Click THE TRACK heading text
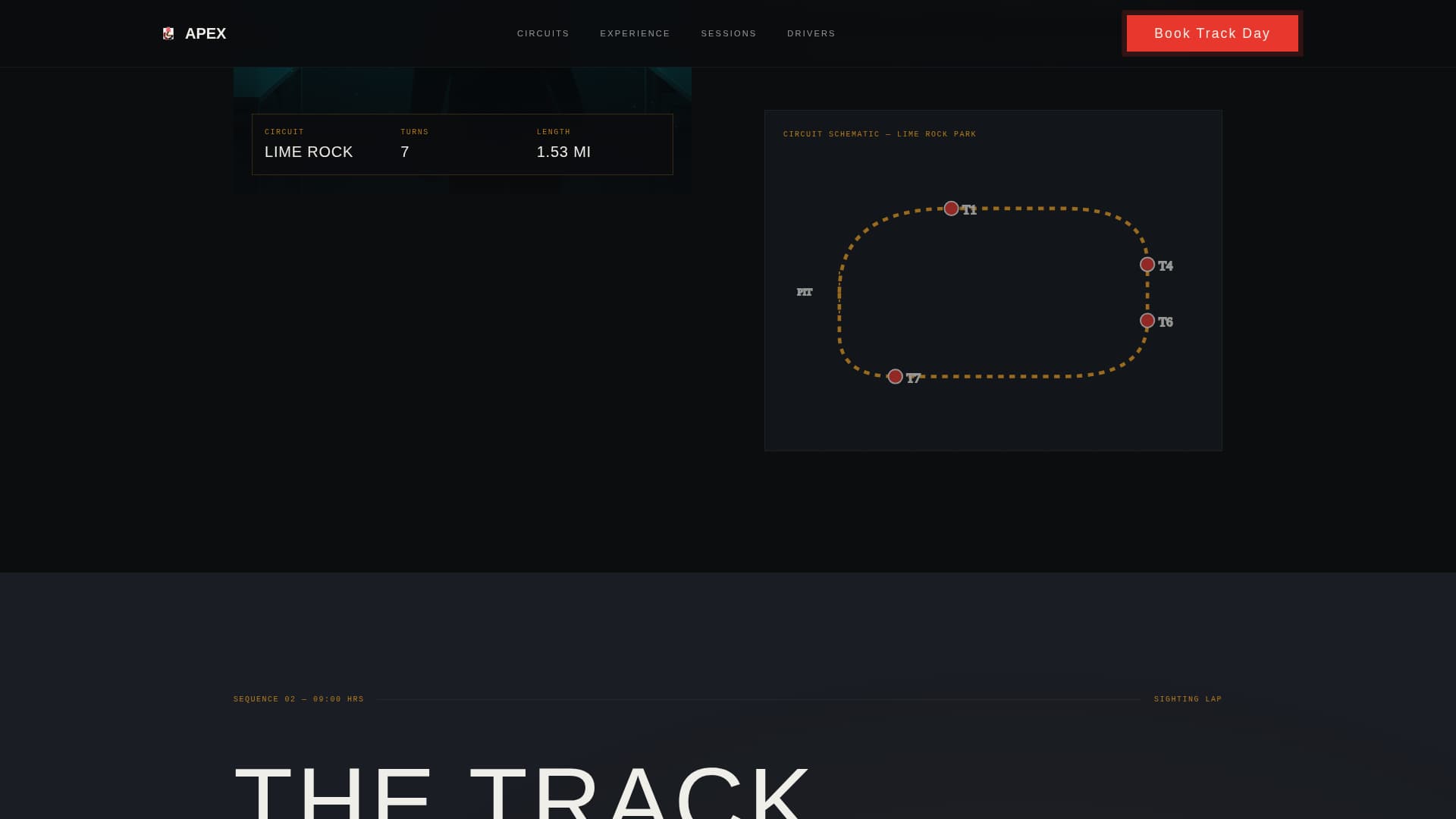This screenshot has width=1456, height=819. [523, 792]
